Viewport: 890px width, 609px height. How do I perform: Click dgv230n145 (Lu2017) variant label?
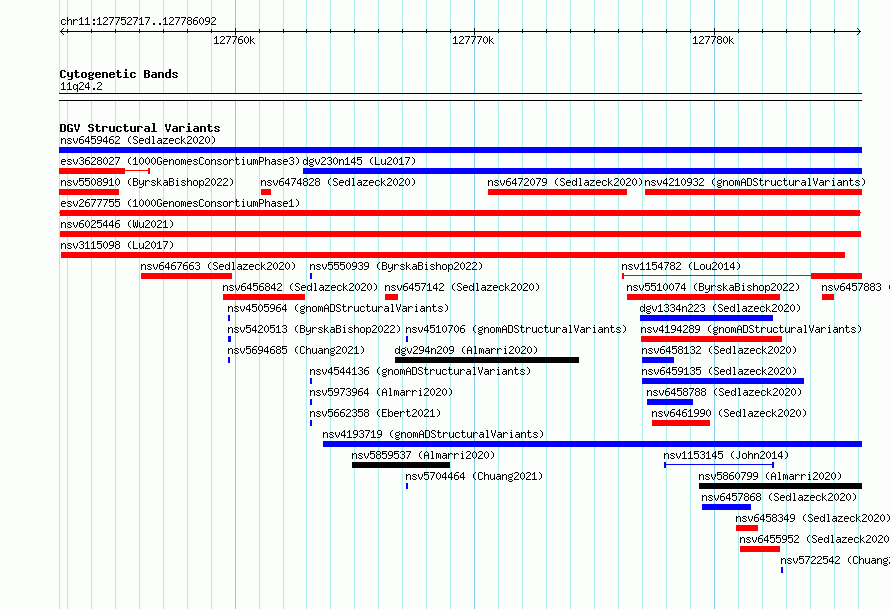(x=359, y=161)
